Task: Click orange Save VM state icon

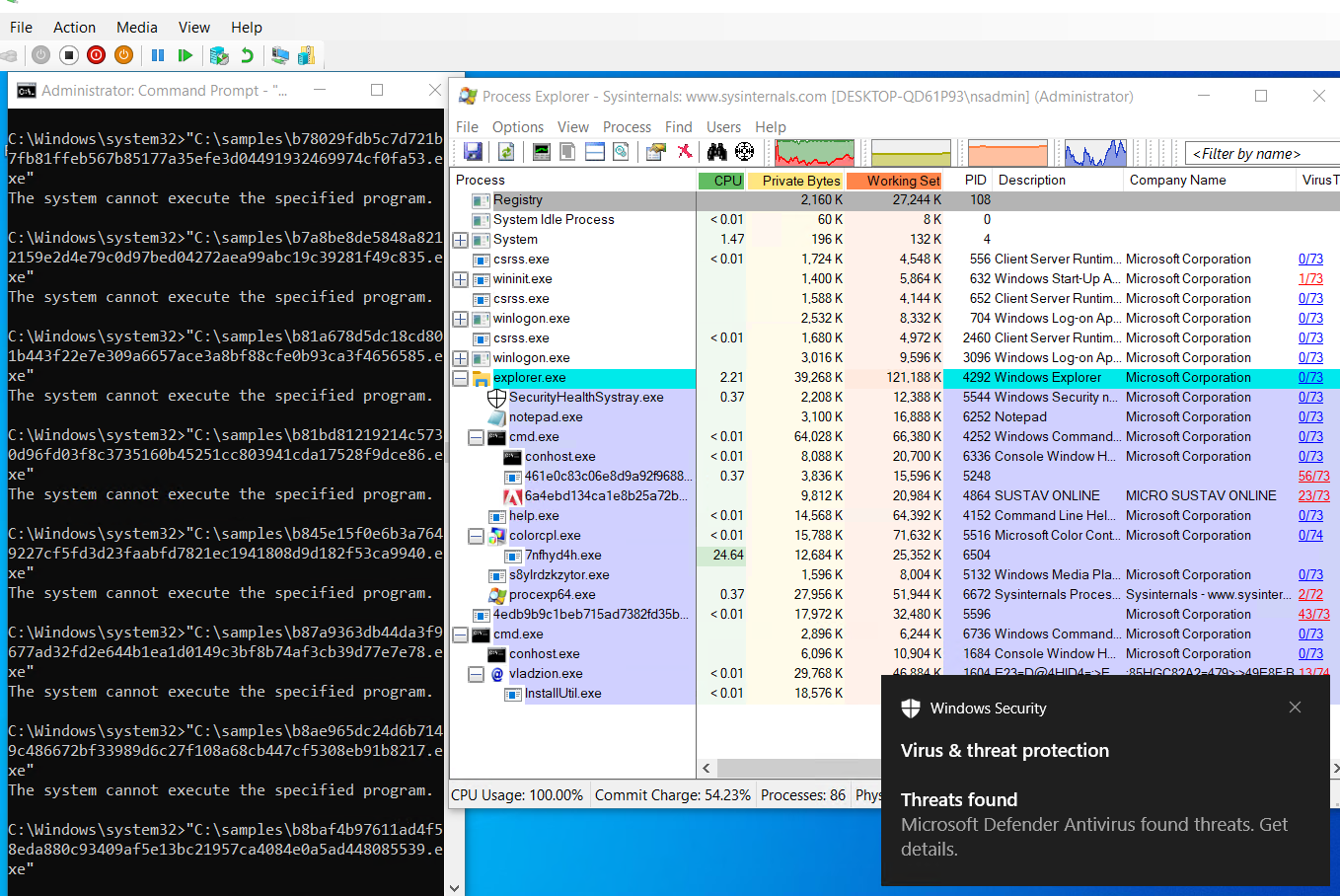Action: [x=123, y=55]
